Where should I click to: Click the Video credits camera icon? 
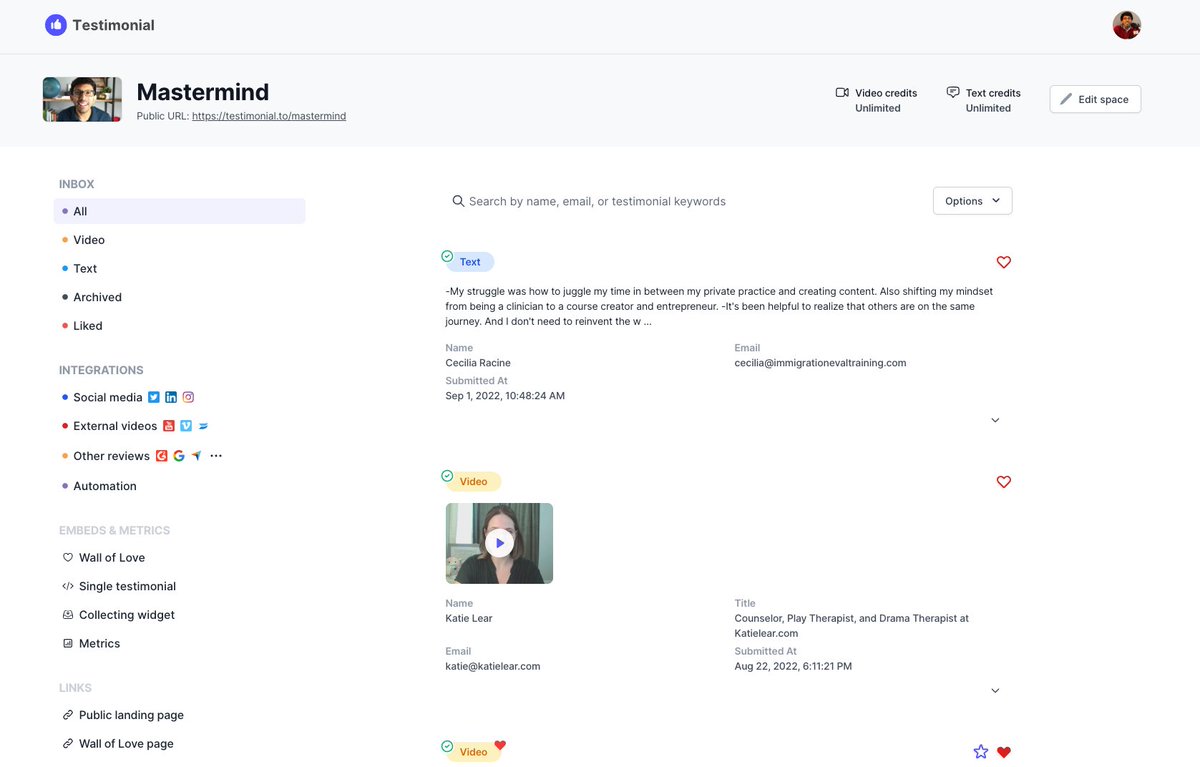(842, 92)
